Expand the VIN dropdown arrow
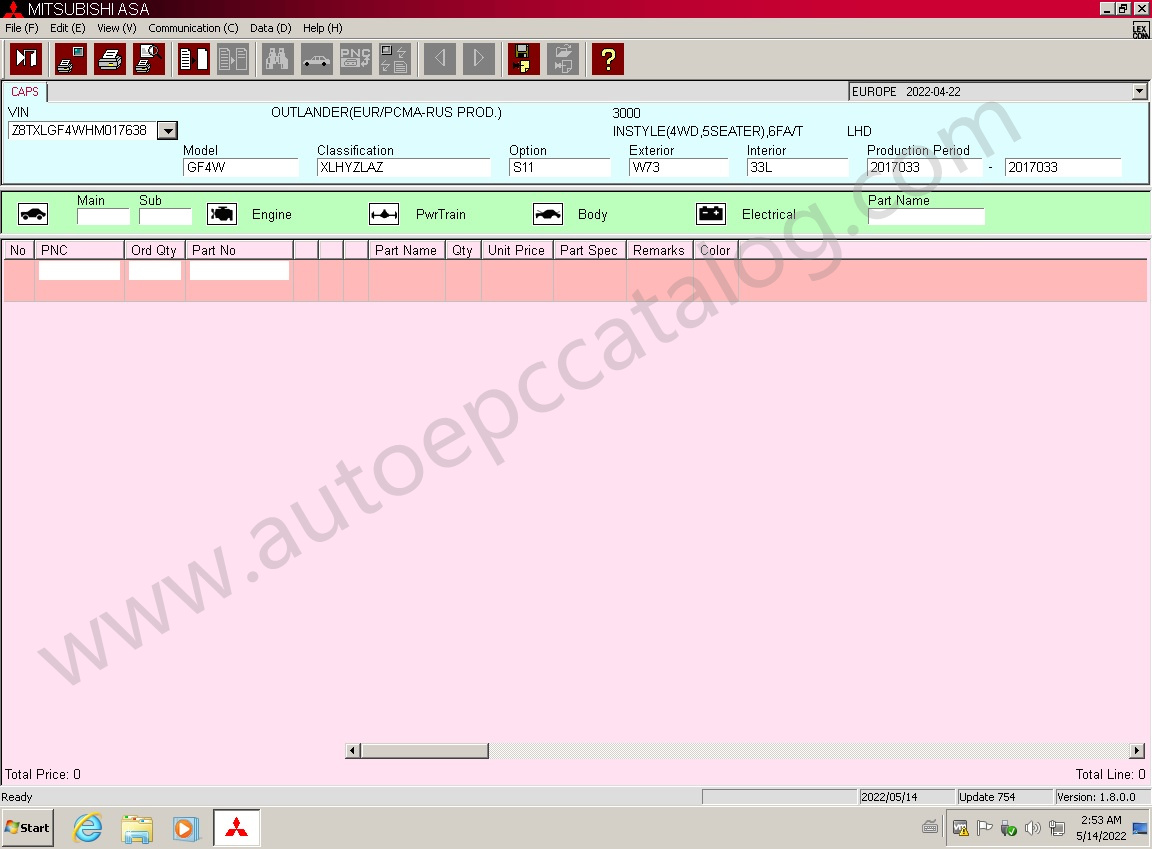The width and height of the screenshot is (1152, 849). pos(168,131)
